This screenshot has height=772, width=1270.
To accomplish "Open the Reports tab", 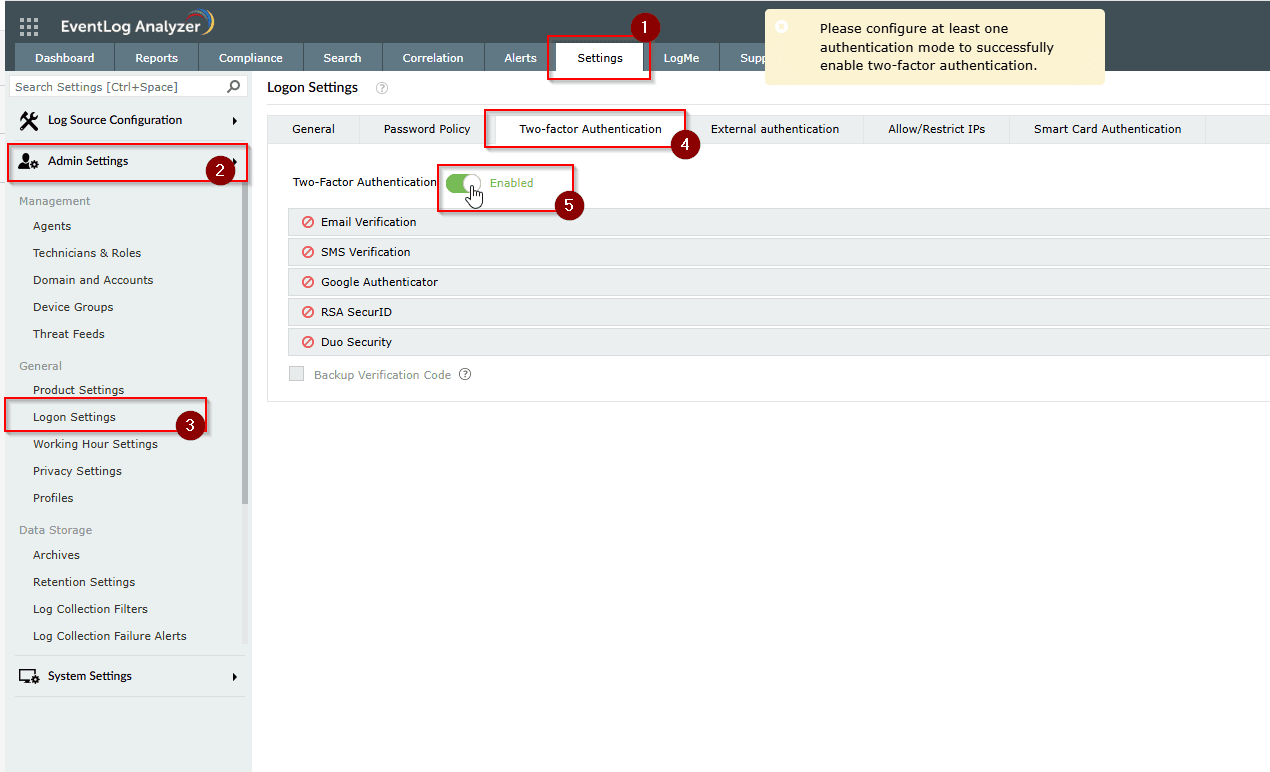I will click(x=157, y=58).
